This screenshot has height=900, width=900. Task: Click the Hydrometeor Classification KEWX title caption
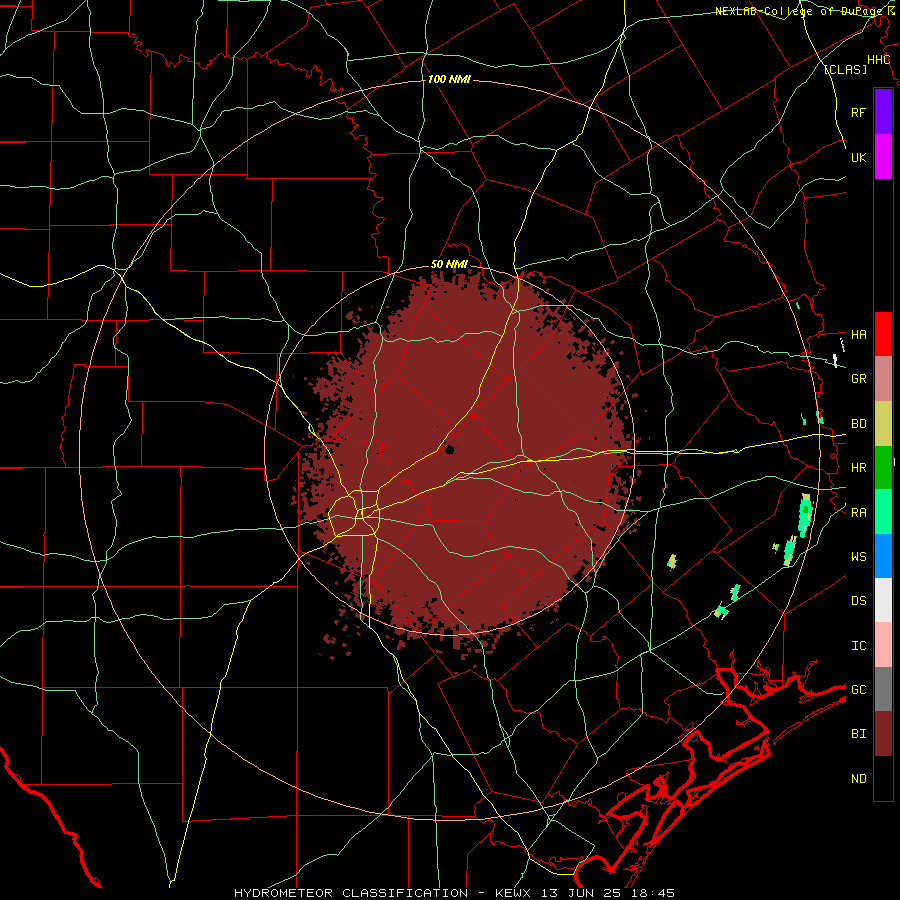tap(454, 893)
